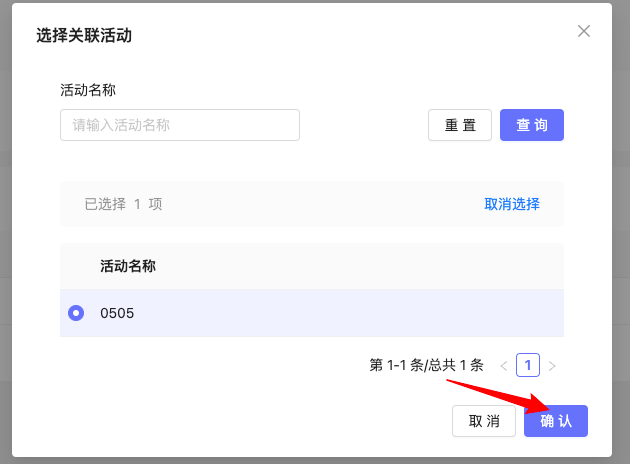The image size is (630, 464).
Task: Go to next page using right chevron
Action: point(552,366)
